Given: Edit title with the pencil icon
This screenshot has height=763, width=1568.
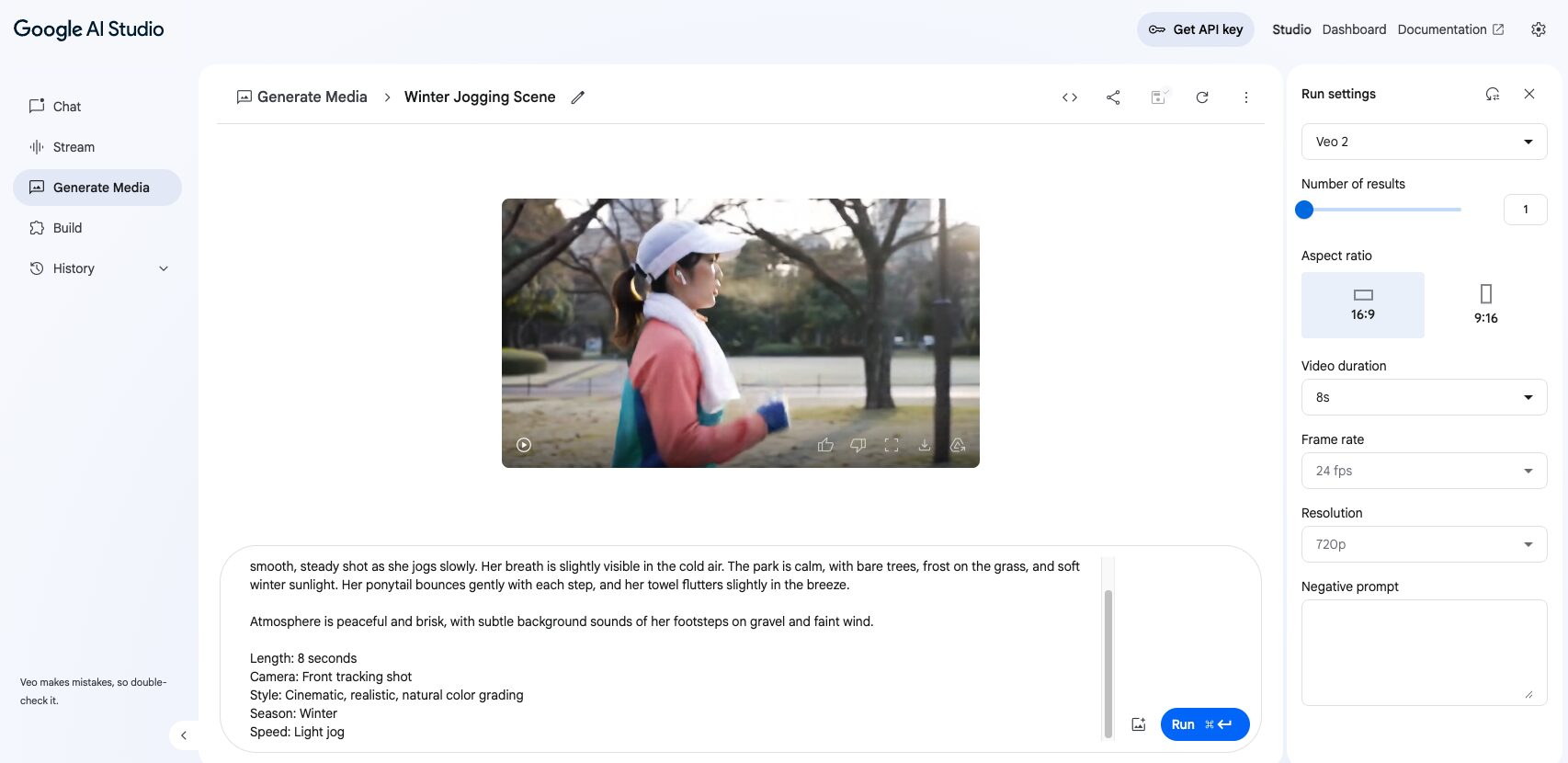Looking at the screenshot, I should click(578, 97).
